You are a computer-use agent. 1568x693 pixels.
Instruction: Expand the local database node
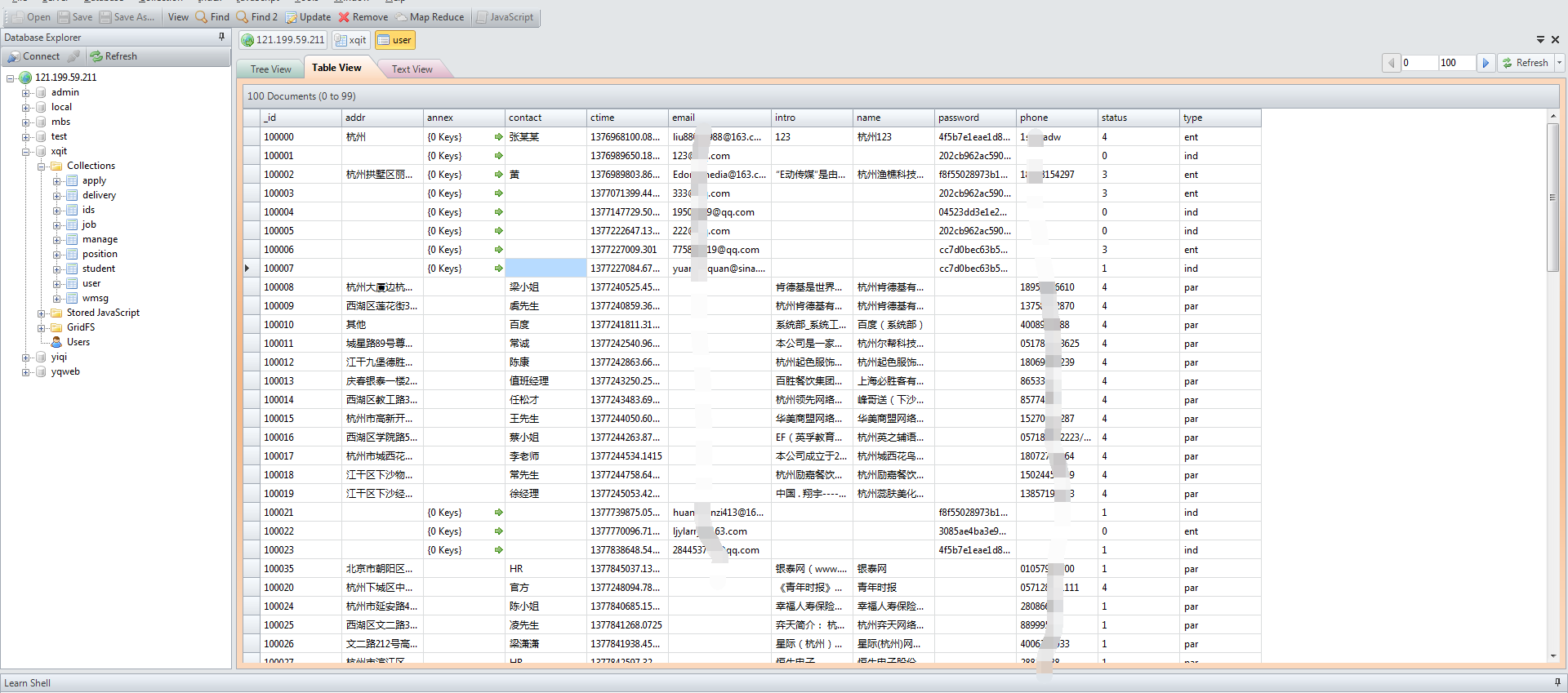[x=25, y=108]
